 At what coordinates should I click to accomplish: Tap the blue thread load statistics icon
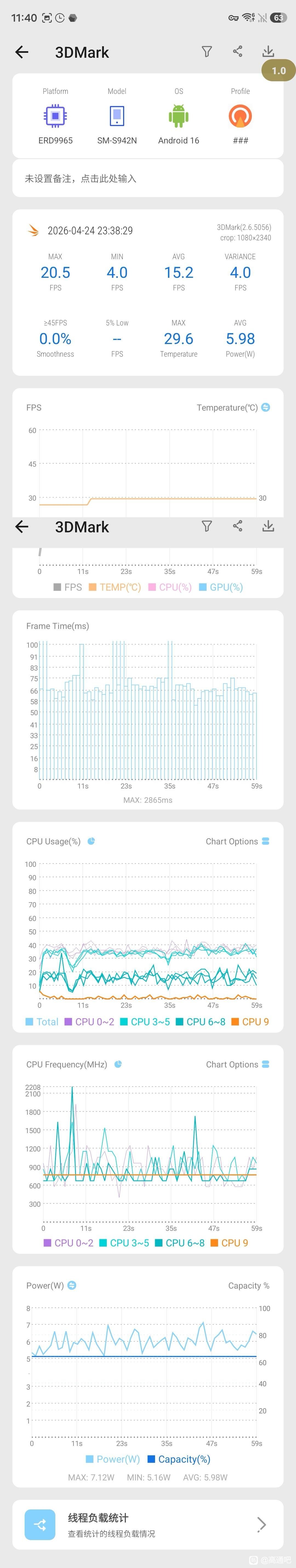(x=40, y=1524)
